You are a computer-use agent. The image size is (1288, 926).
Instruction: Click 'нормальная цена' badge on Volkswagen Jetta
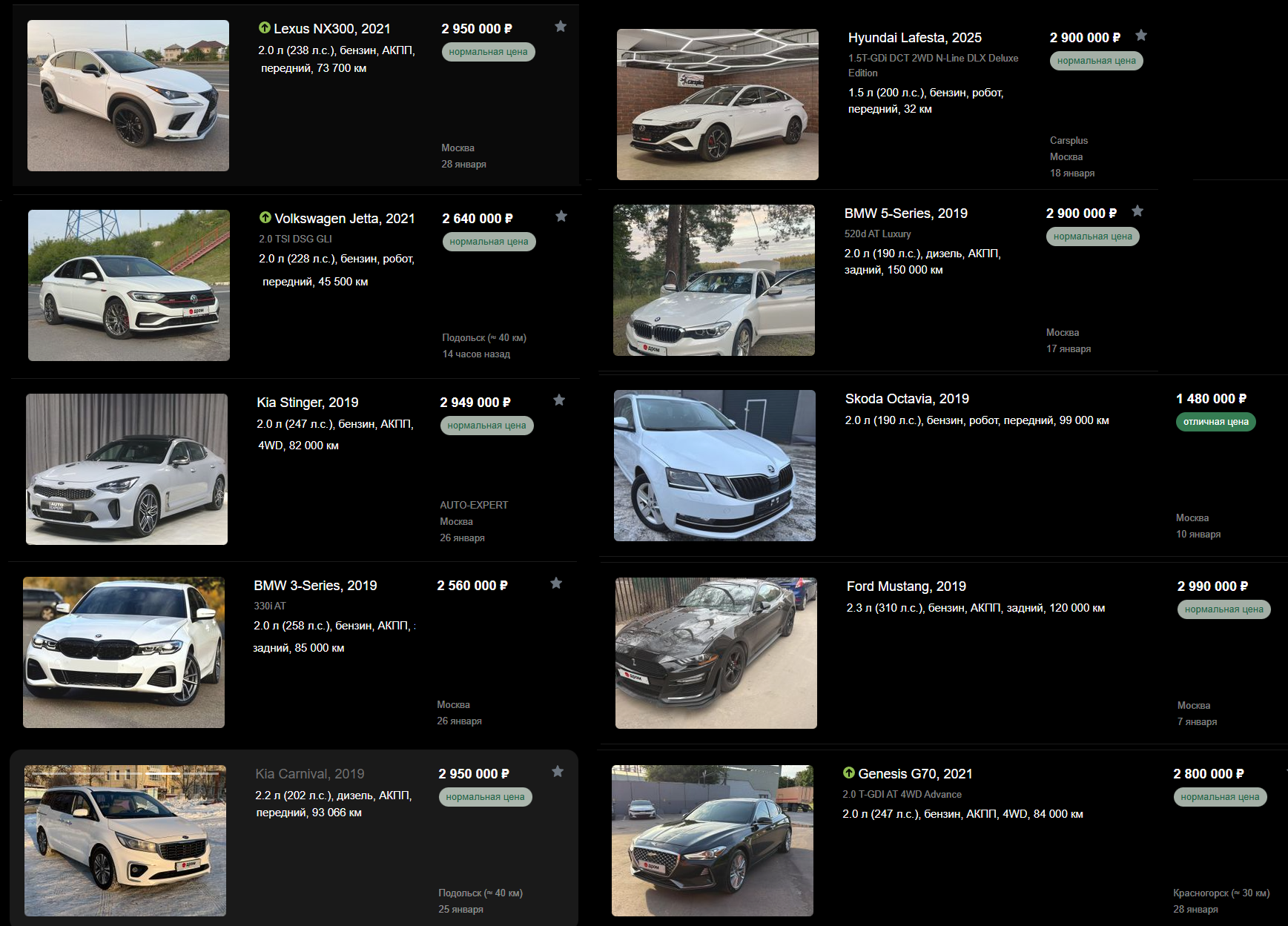click(489, 242)
